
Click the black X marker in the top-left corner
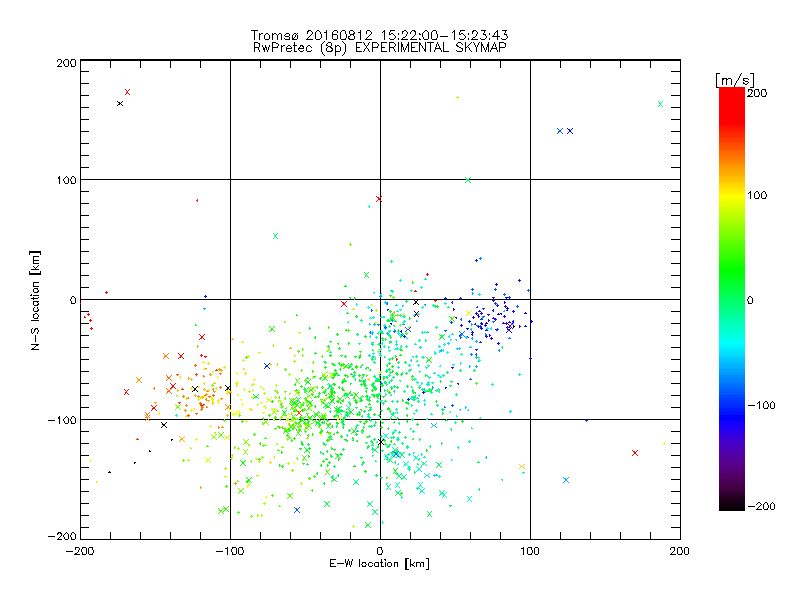click(x=120, y=104)
